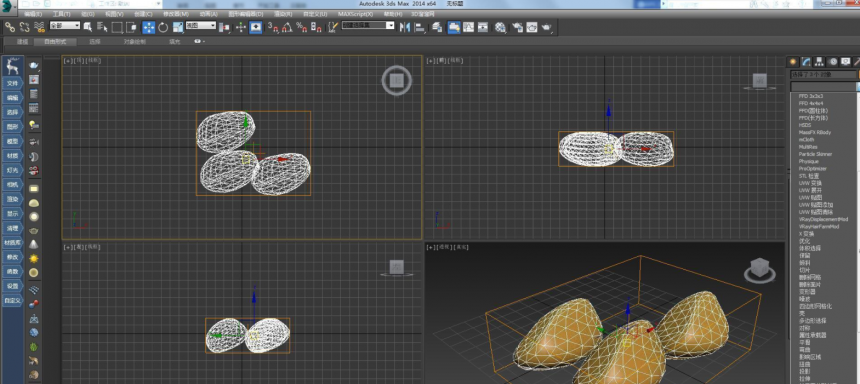
Task: Open the Schematic View
Action: [483, 27]
